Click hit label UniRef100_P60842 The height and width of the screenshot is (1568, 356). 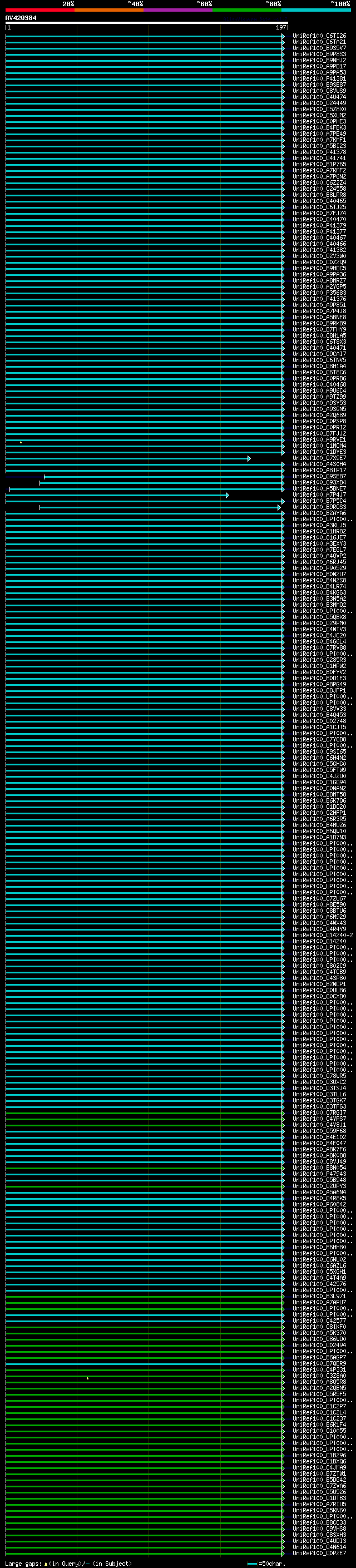[319, 1205]
